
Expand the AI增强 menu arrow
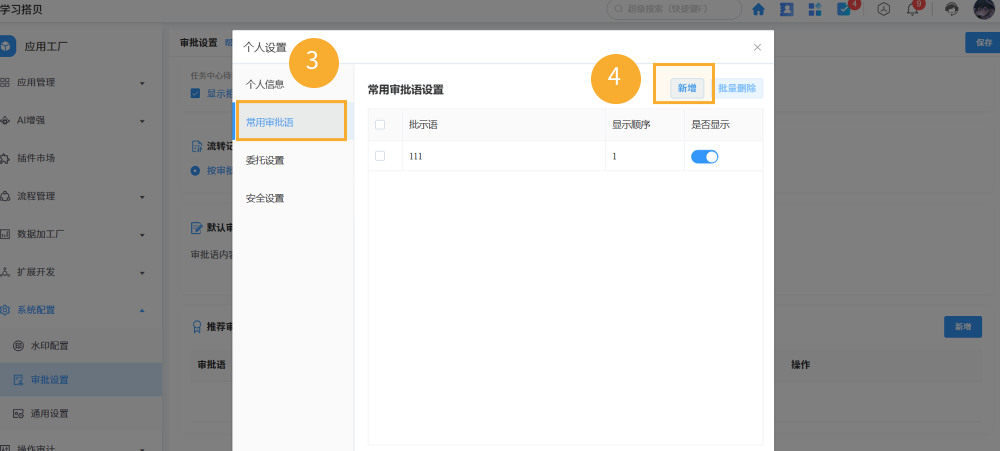142,121
